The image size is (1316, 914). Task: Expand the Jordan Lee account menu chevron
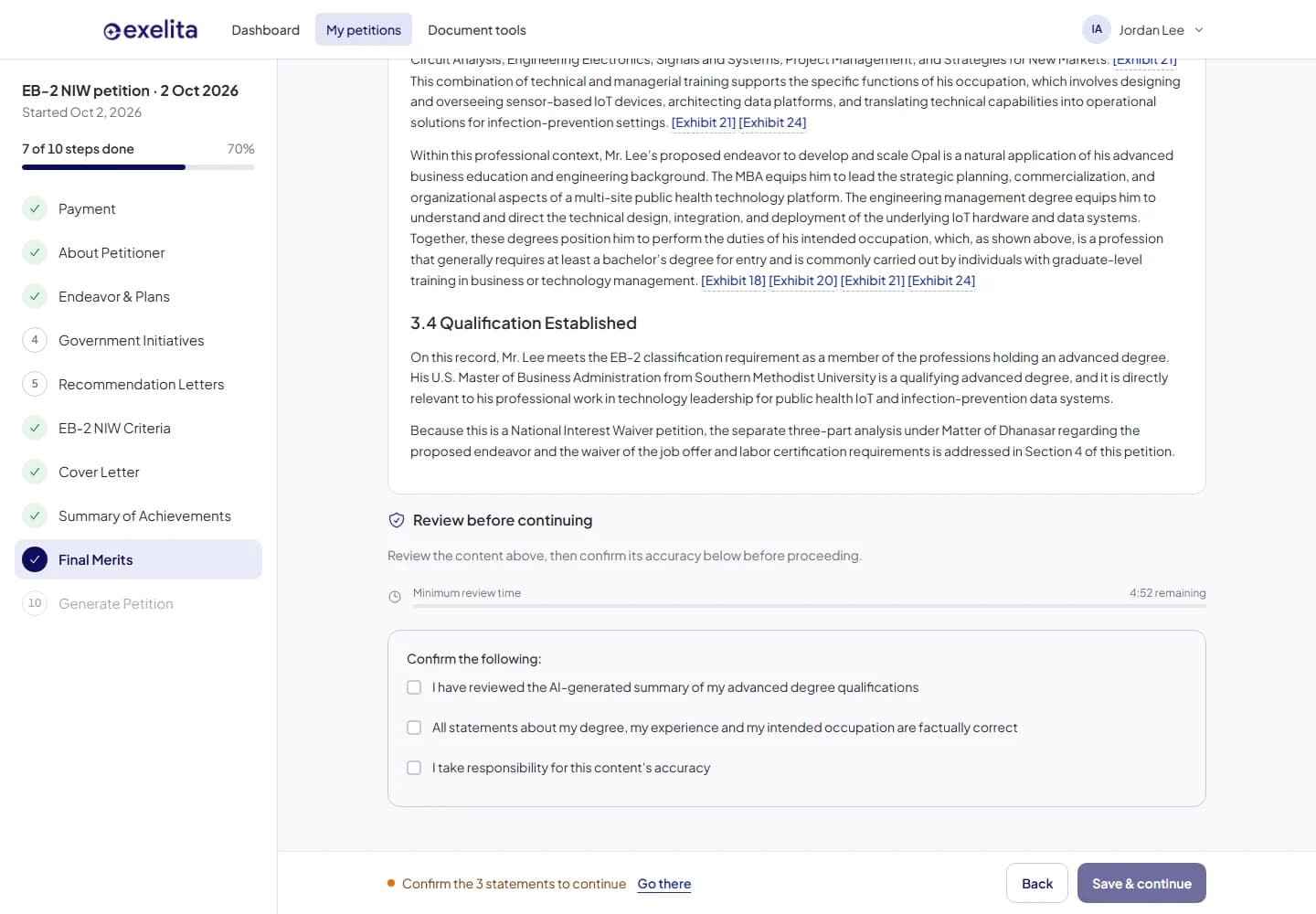tap(1199, 30)
